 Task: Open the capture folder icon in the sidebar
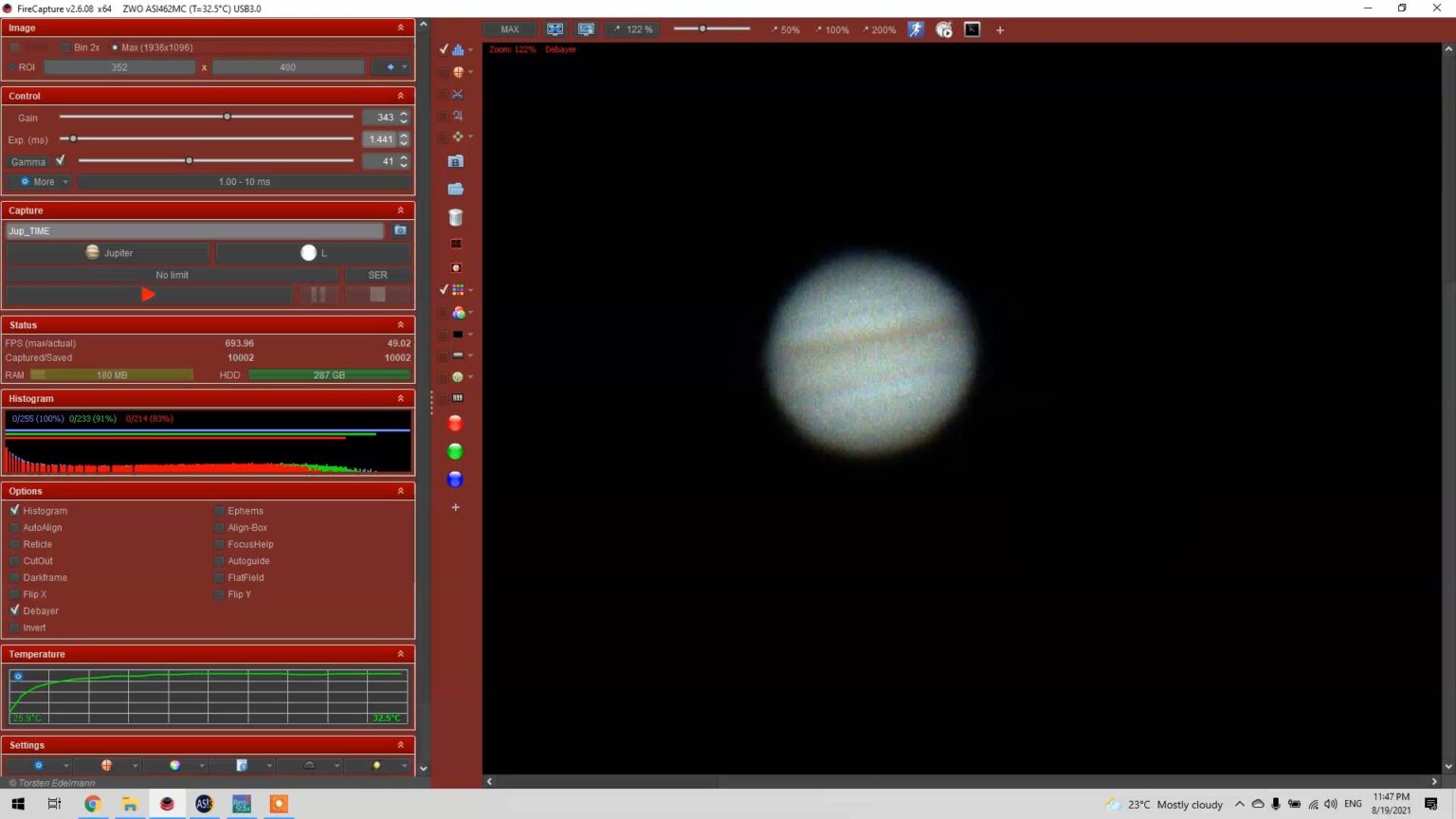(x=456, y=189)
